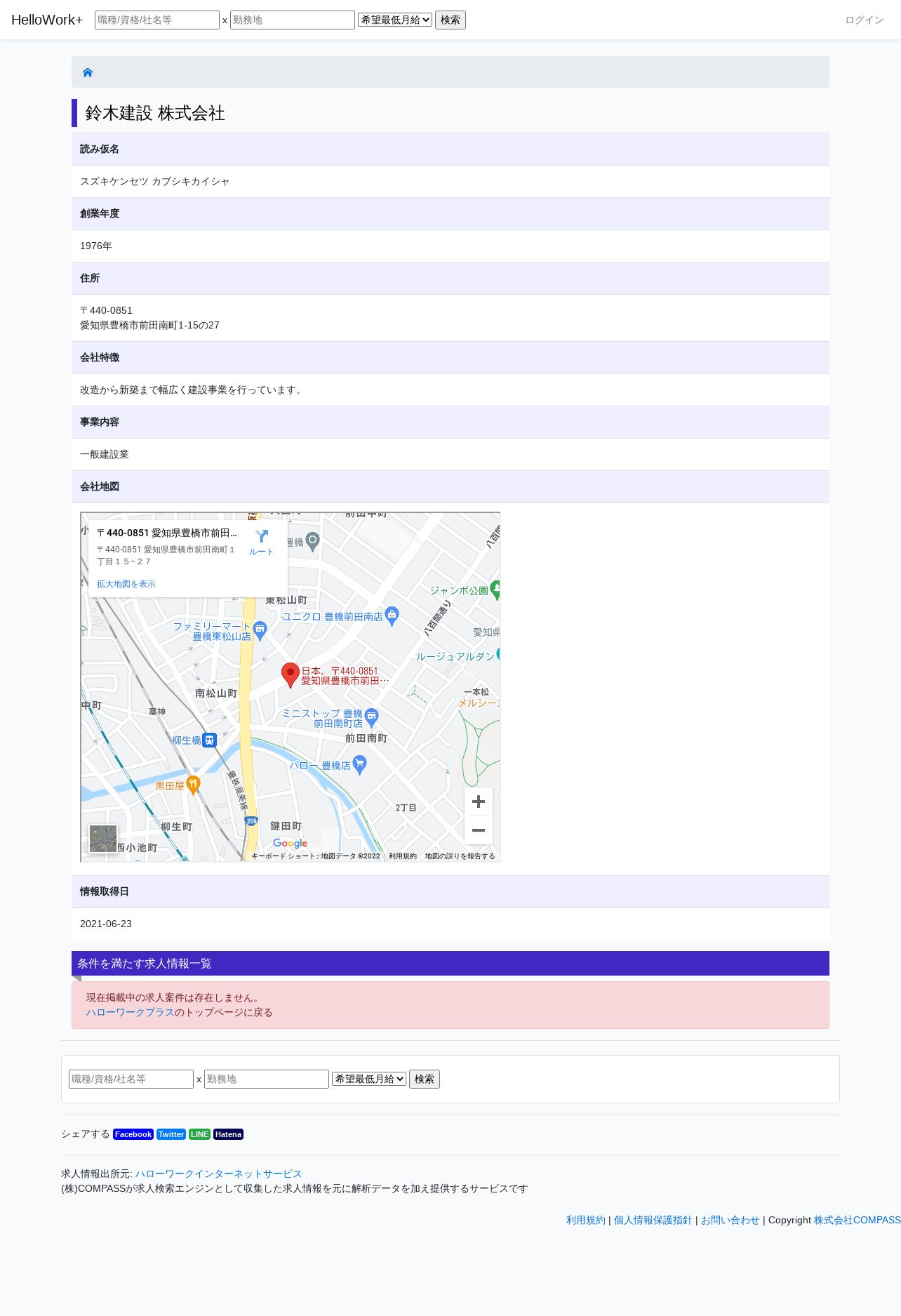Zoom out the map with minus button
This screenshot has width=901, height=1316.
pyautogui.click(x=479, y=830)
